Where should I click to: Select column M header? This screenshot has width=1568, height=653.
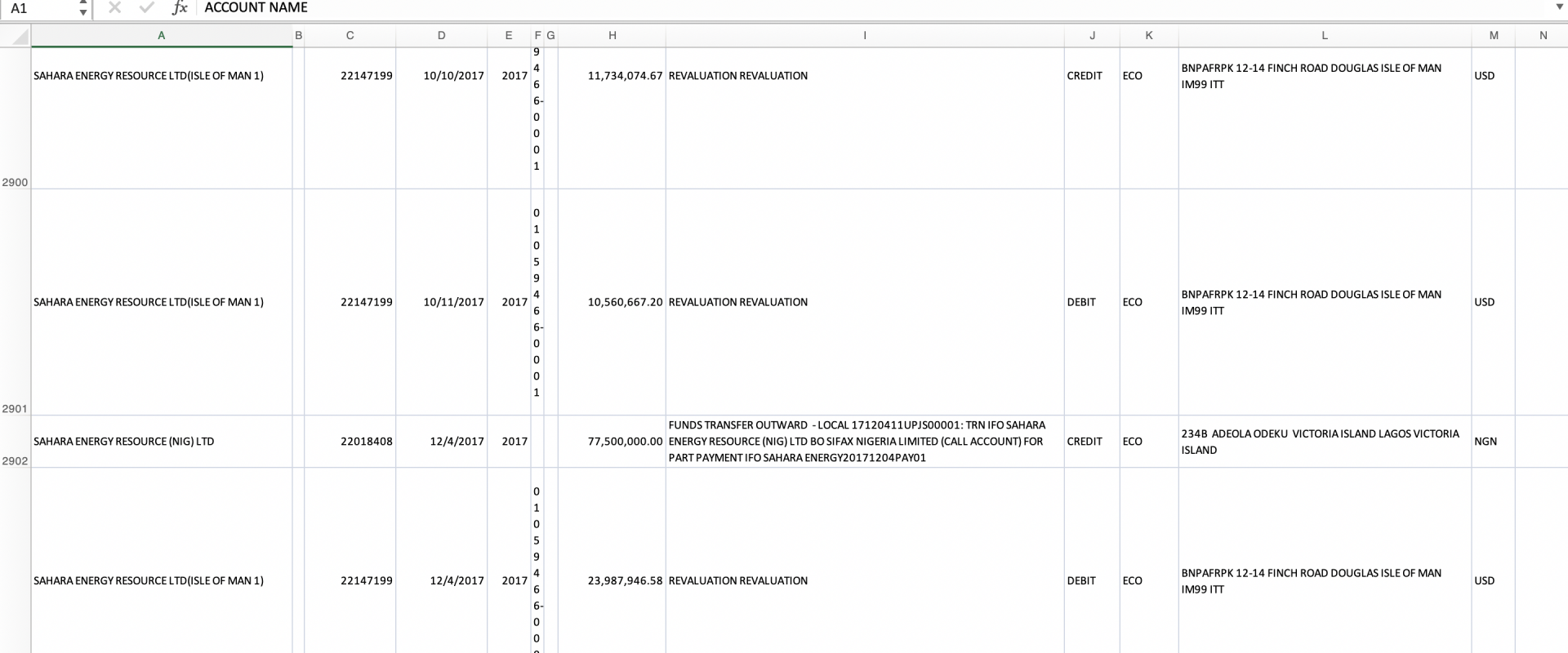(1494, 36)
